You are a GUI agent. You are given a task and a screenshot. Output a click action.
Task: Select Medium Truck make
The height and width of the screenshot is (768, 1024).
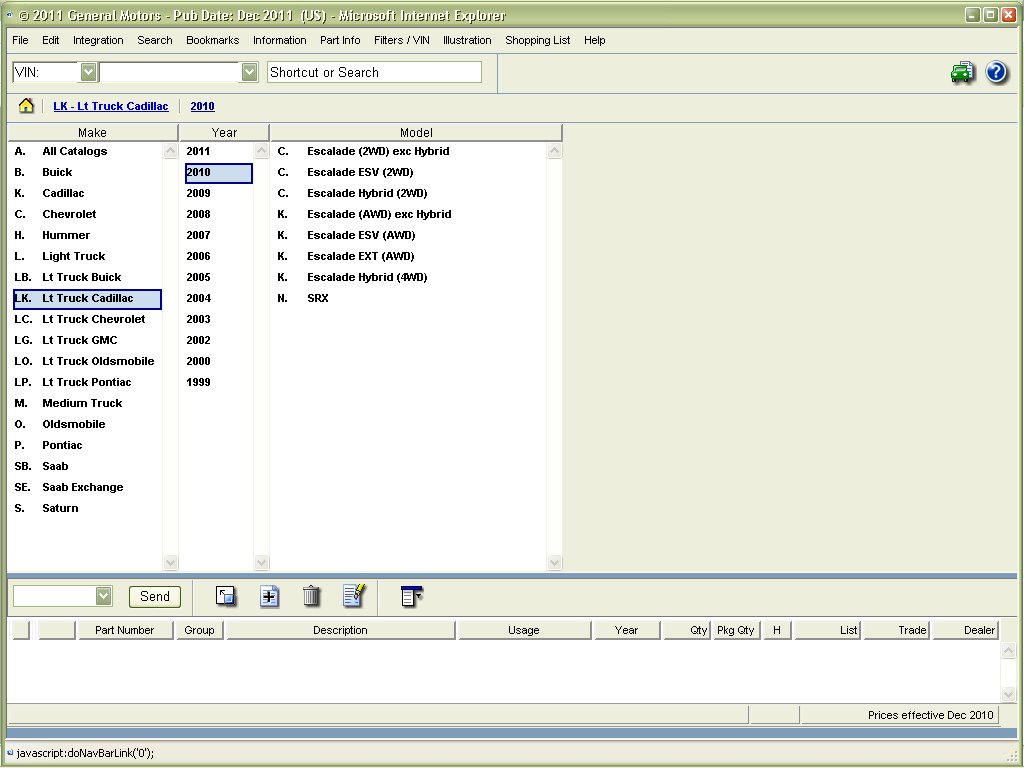click(x=87, y=403)
